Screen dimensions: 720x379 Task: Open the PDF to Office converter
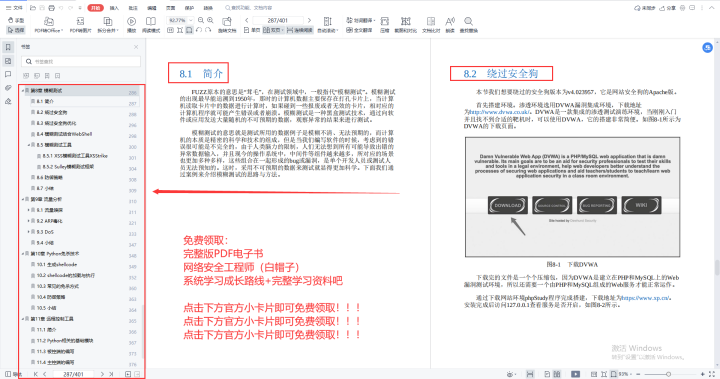(48, 25)
